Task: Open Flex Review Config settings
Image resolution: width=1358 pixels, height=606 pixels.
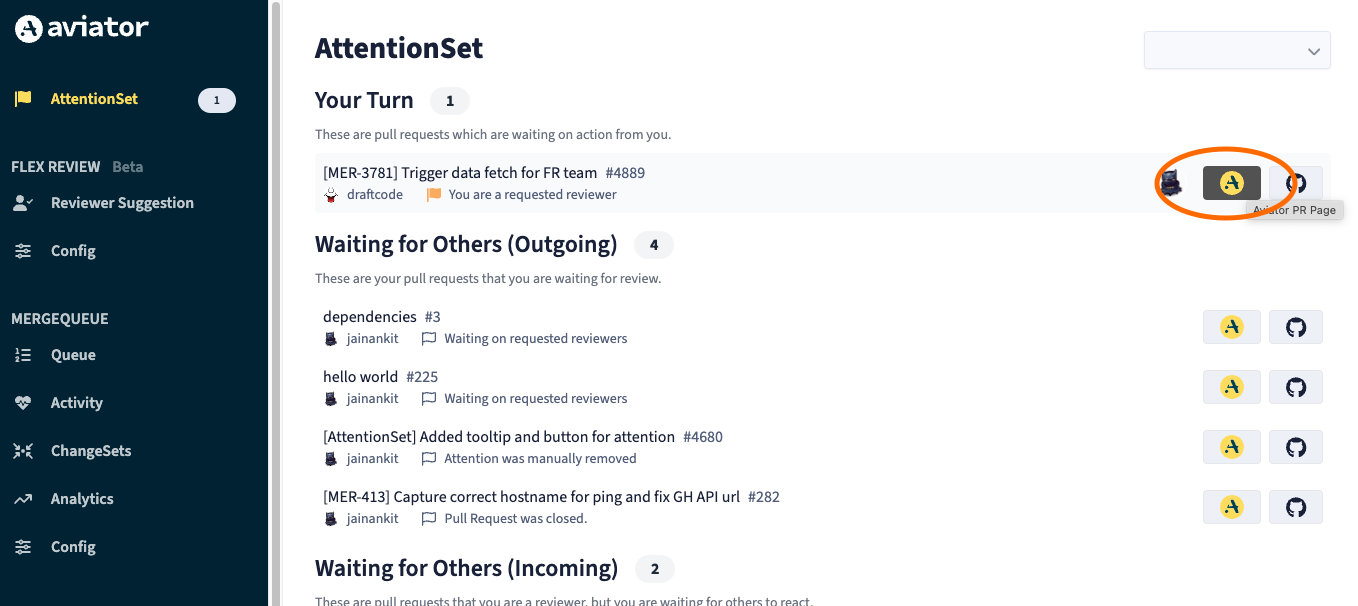Action: click(x=73, y=251)
